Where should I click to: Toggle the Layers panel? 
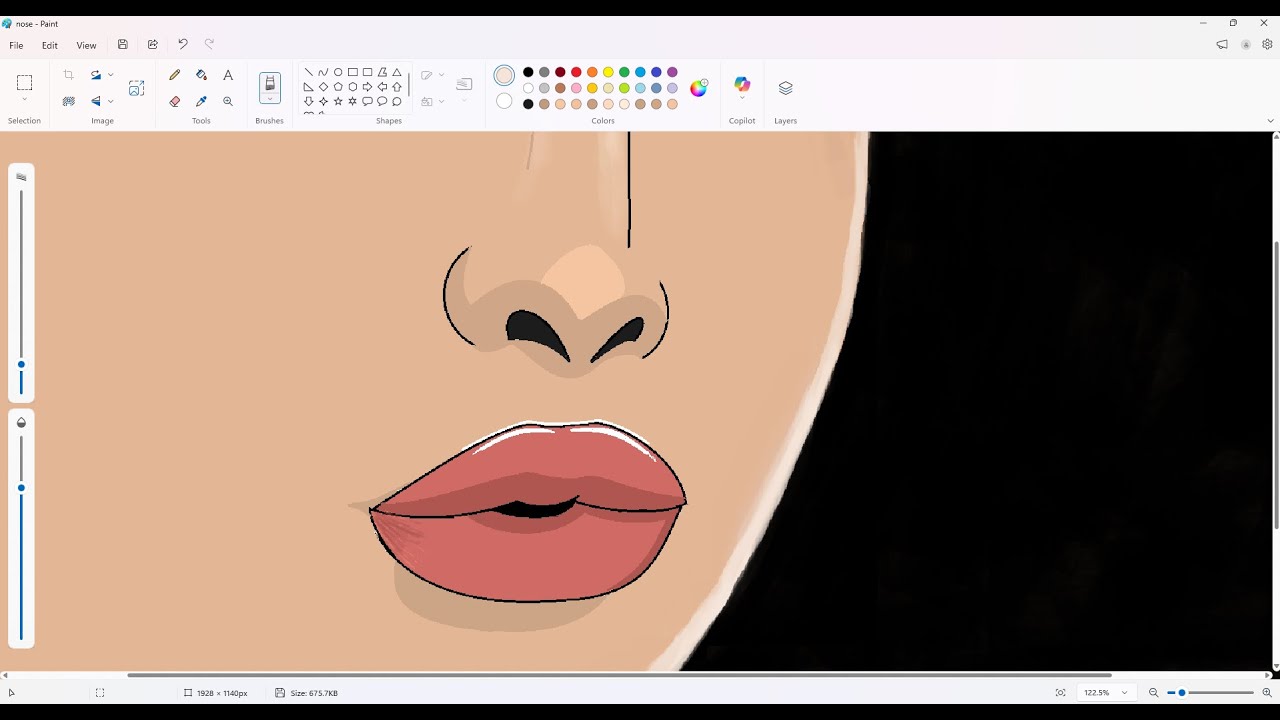785,88
